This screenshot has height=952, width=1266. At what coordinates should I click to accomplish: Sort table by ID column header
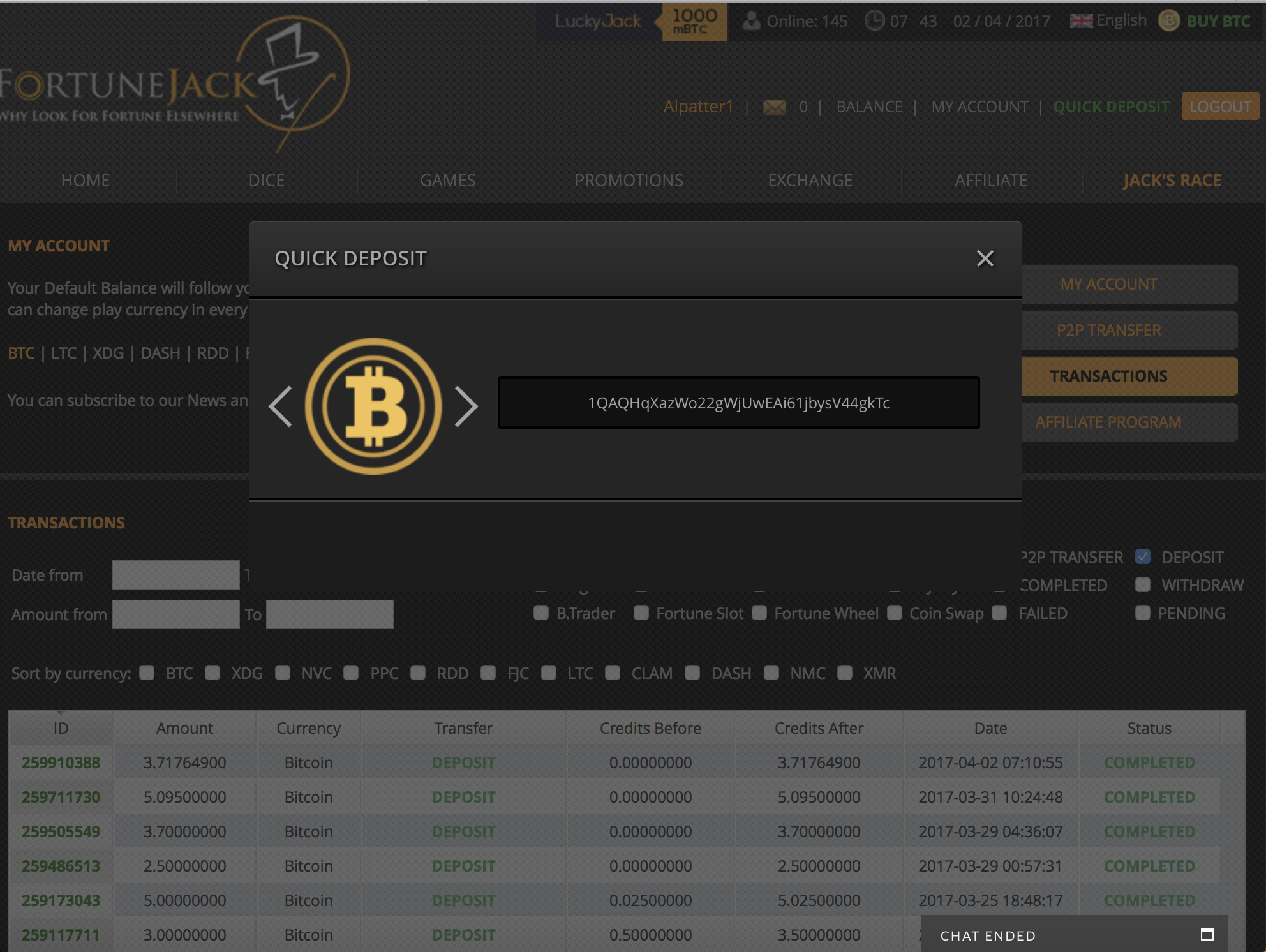point(61,728)
